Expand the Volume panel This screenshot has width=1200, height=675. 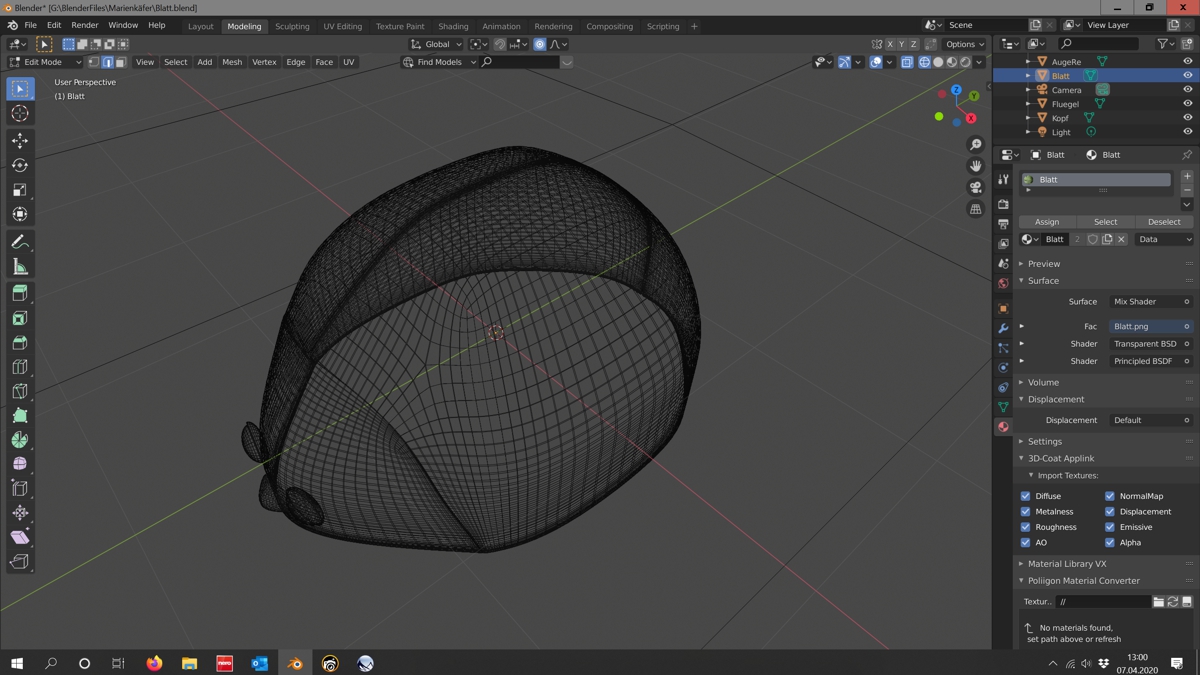click(x=1043, y=382)
